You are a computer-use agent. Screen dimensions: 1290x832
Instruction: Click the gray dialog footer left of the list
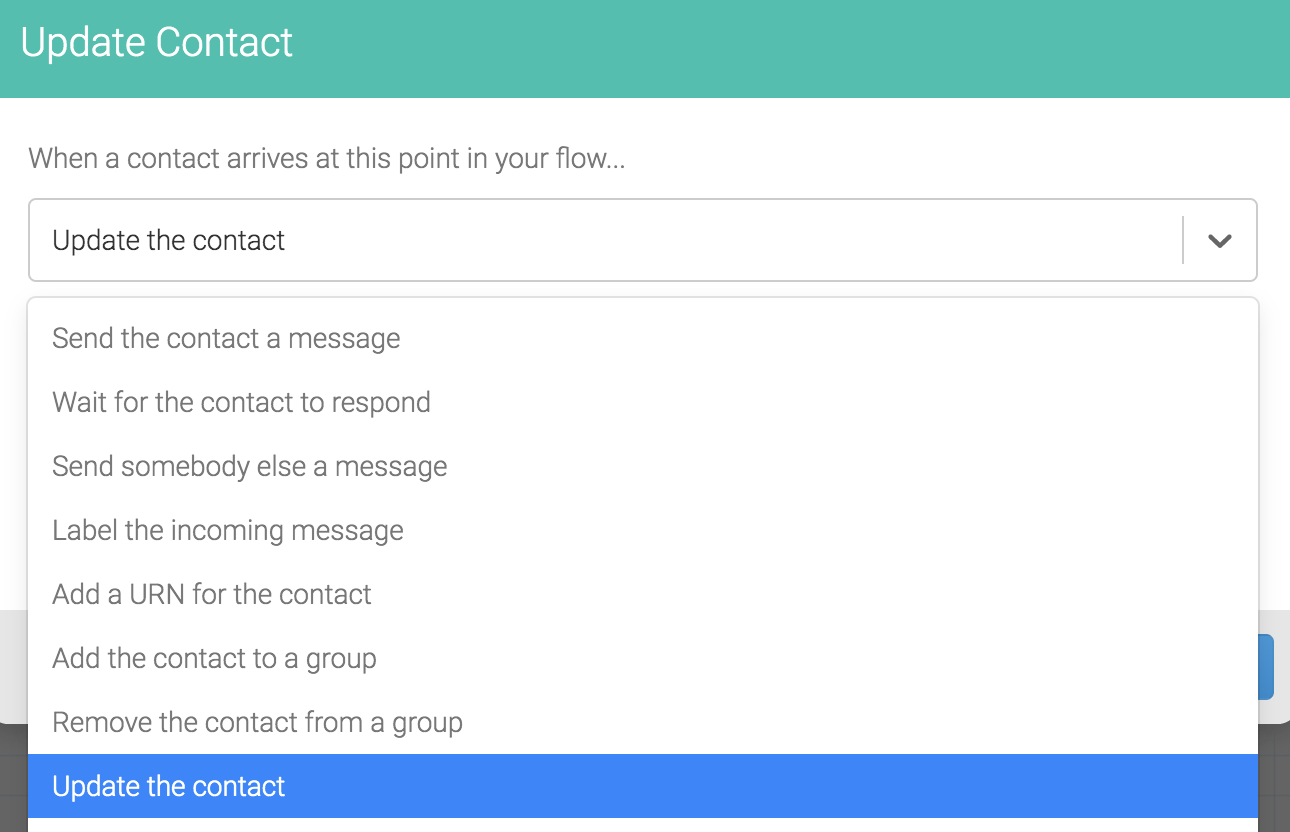[13, 665]
